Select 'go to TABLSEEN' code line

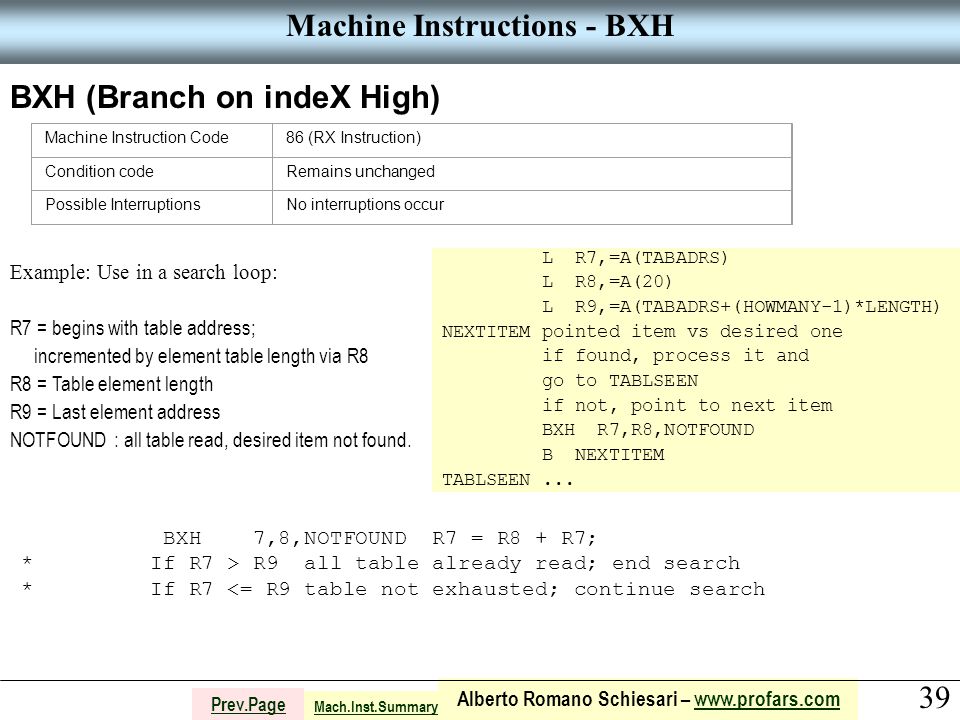pos(620,381)
